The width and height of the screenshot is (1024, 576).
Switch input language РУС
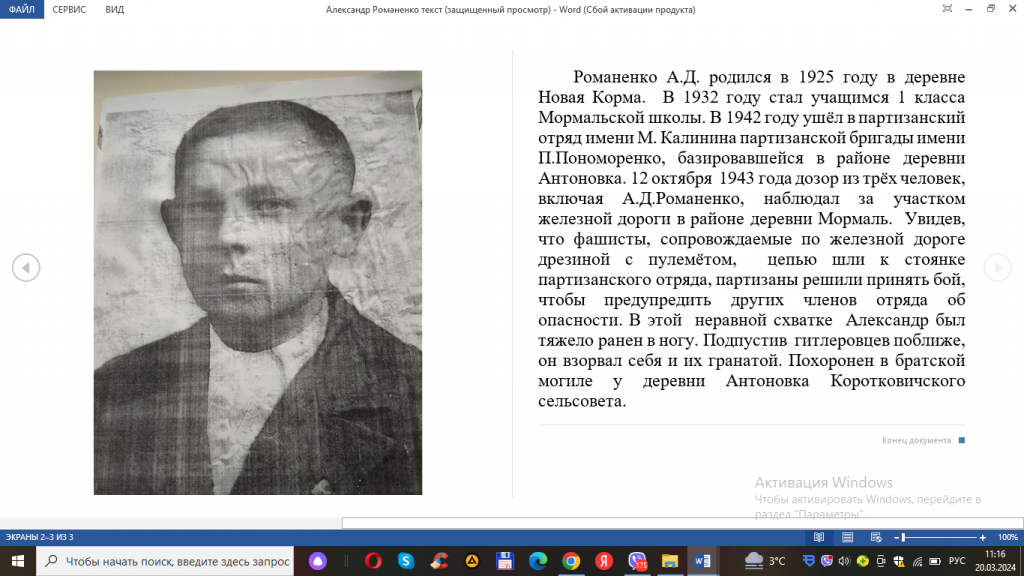(x=957, y=561)
